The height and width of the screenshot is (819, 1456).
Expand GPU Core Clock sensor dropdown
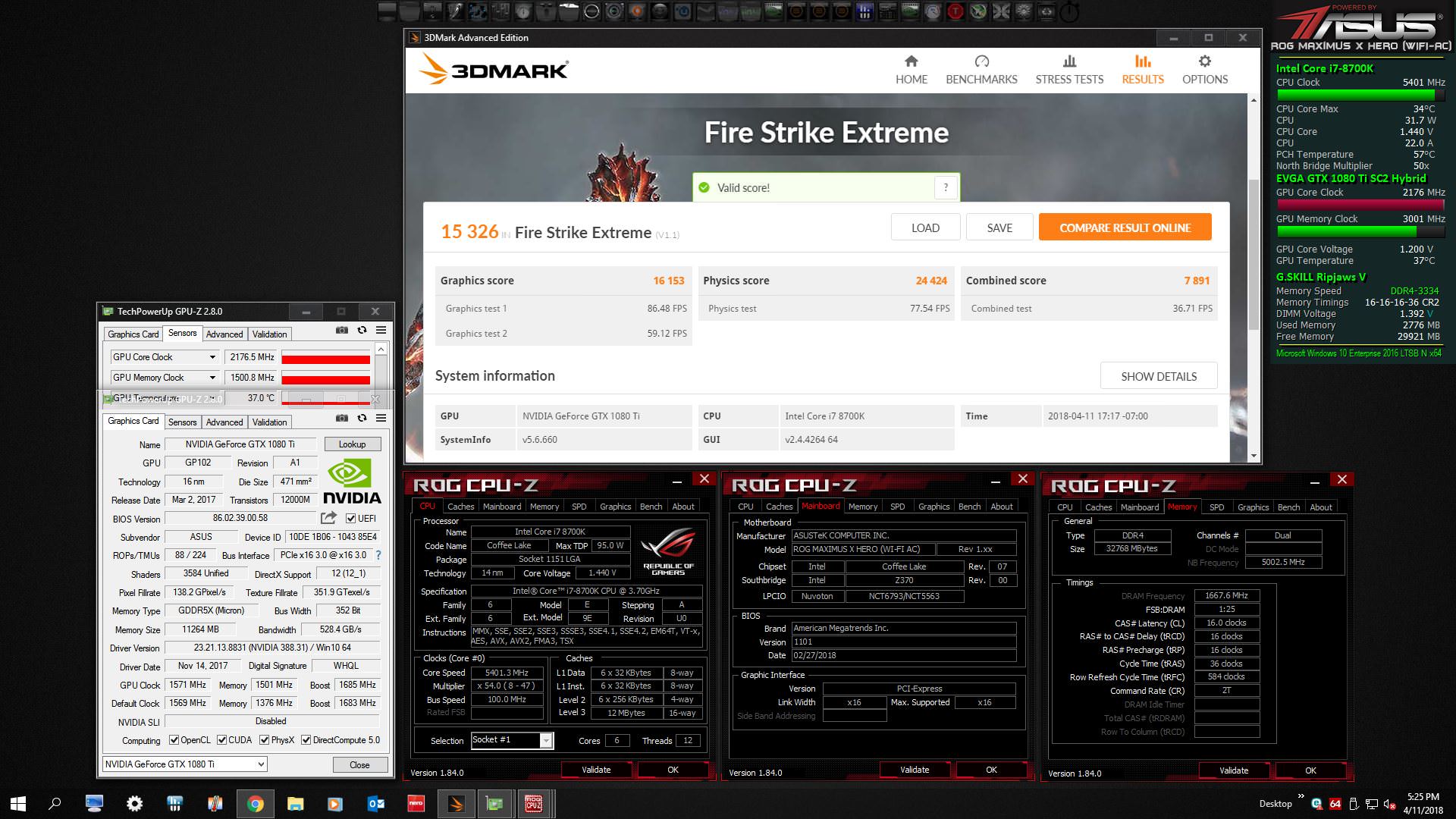point(212,357)
